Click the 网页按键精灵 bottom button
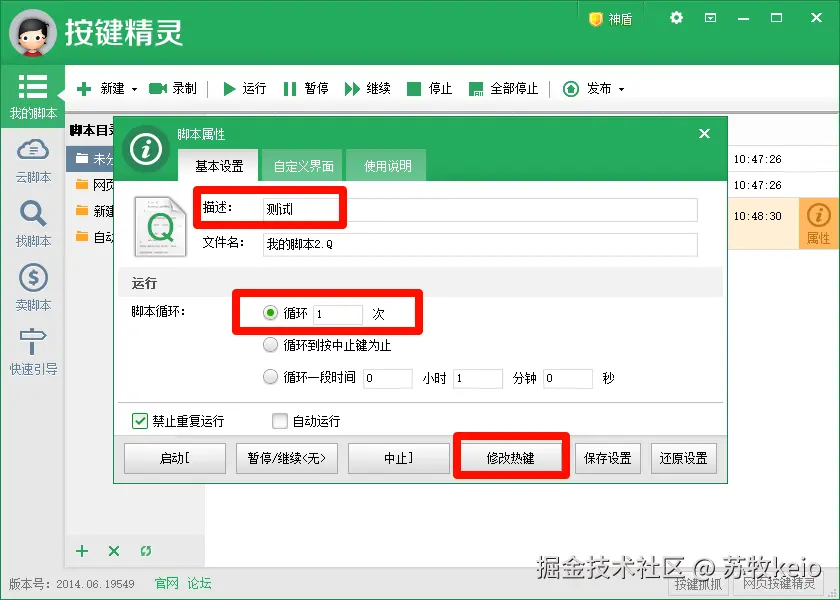The image size is (840, 600). (779, 584)
